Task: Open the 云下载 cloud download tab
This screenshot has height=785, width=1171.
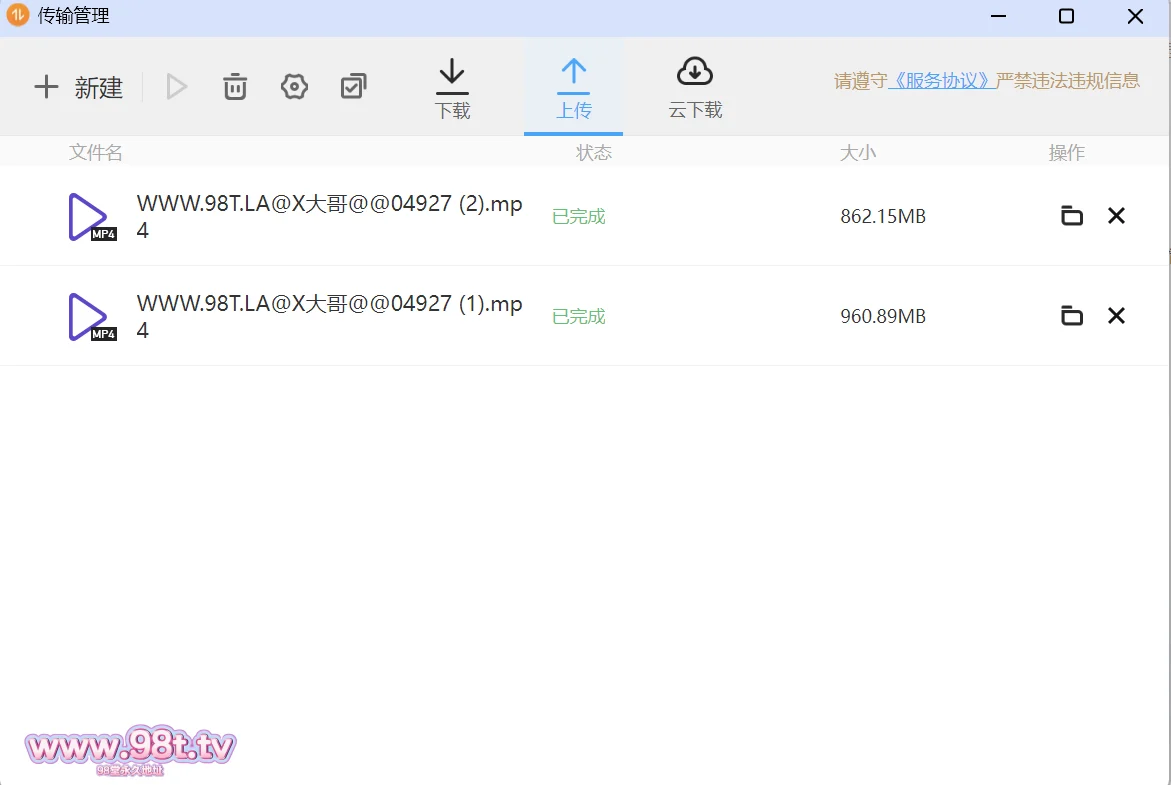Action: 695,89
